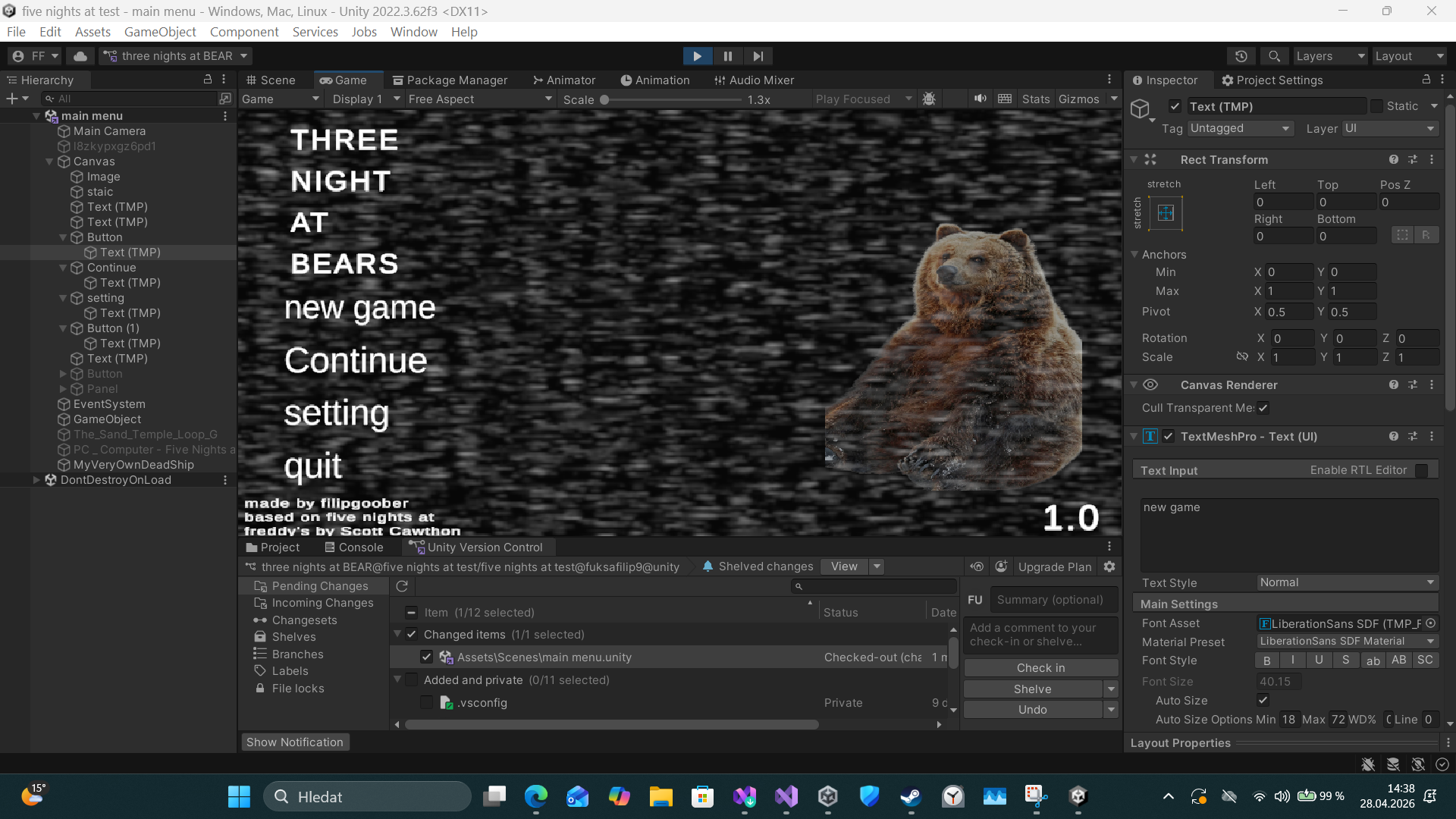Open Steam from the taskbar
Screen dimensions: 1456x819
click(911, 796)
